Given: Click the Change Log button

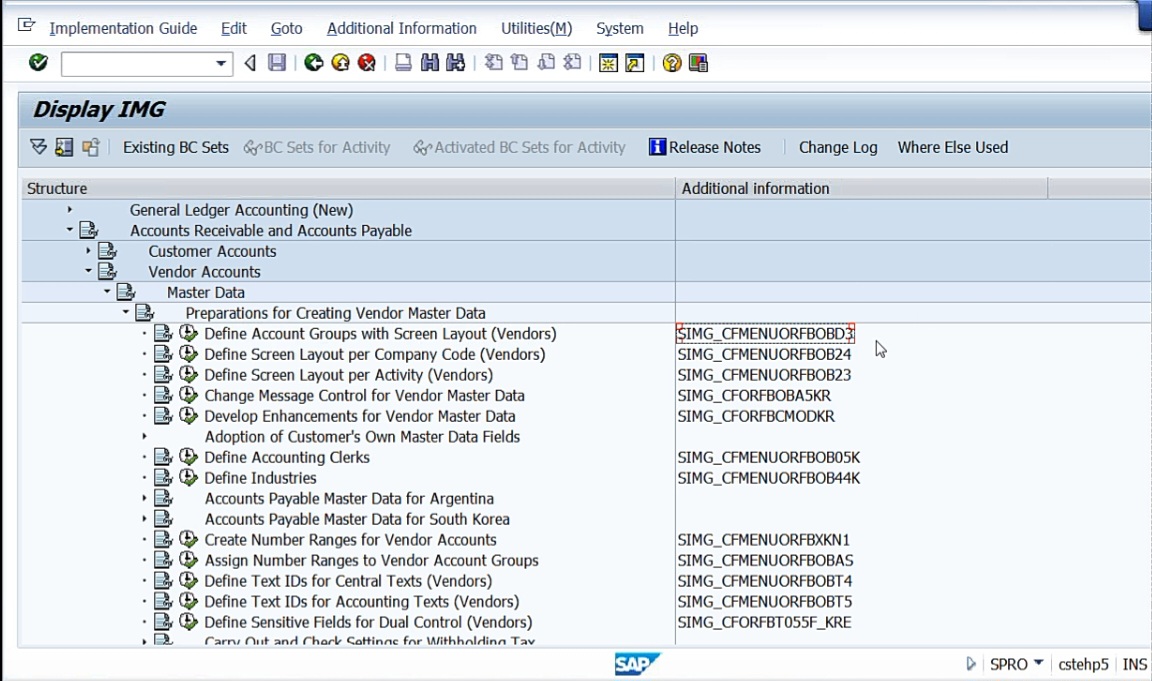Looking at the screenshot, I should [x=838, y=147].
